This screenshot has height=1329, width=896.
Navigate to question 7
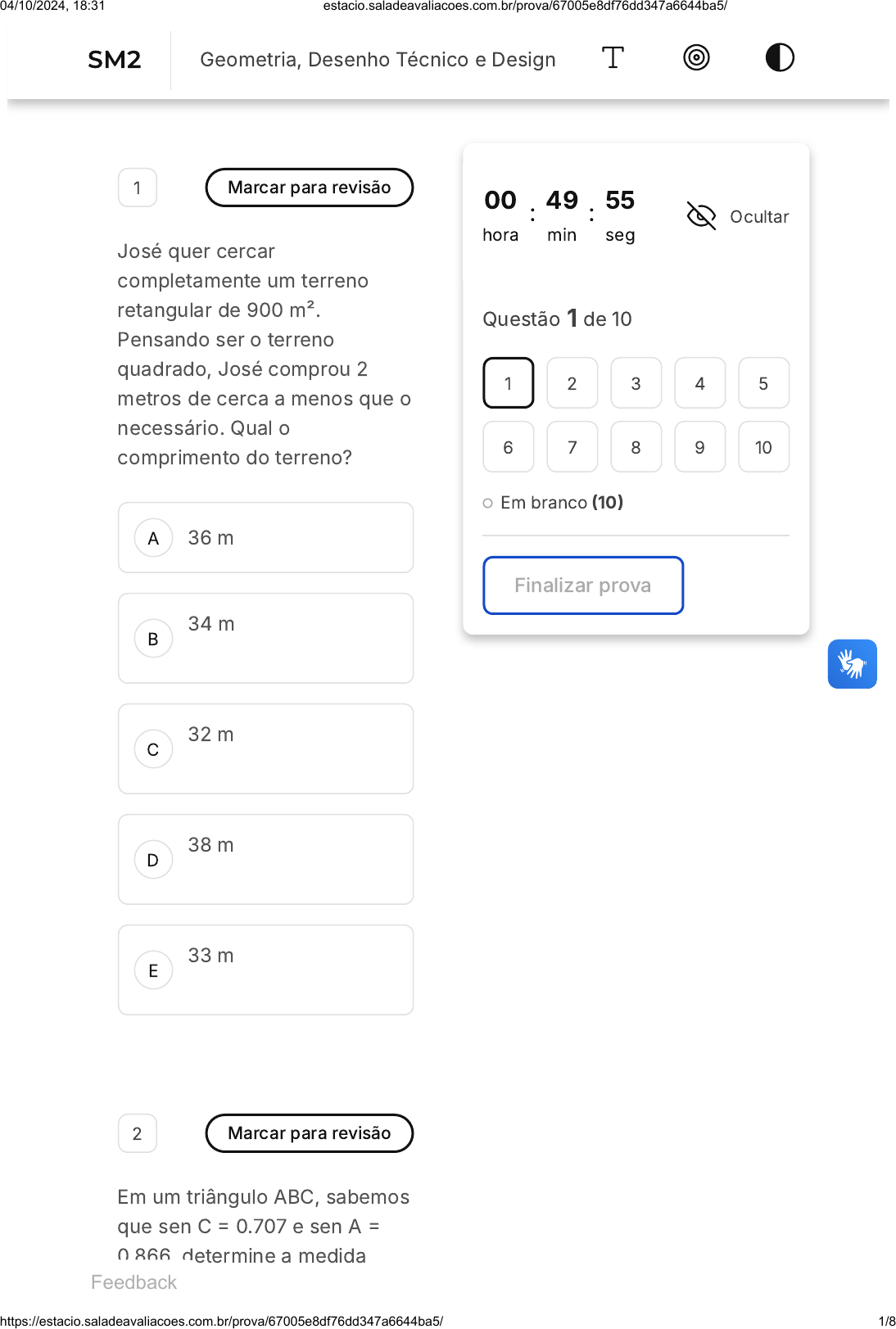tap(572, 447)
